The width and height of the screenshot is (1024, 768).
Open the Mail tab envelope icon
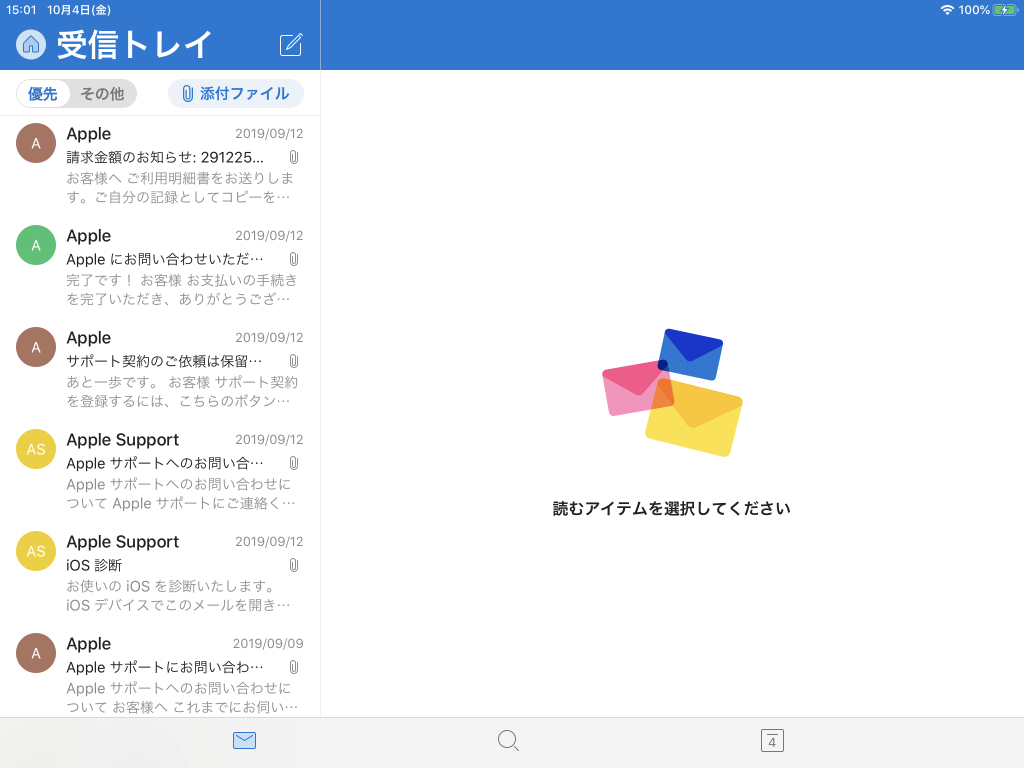[244, 741]
